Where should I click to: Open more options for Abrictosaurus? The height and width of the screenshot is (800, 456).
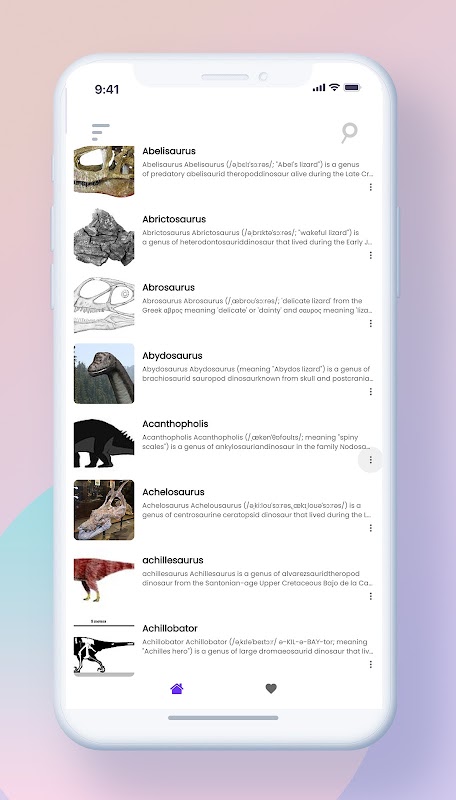coord(370,255)
